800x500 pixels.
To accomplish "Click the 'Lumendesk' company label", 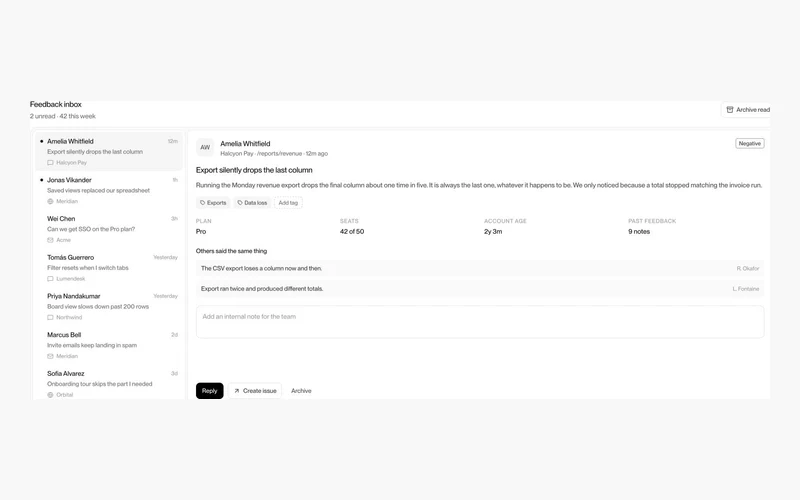I will tap(70, 279).
